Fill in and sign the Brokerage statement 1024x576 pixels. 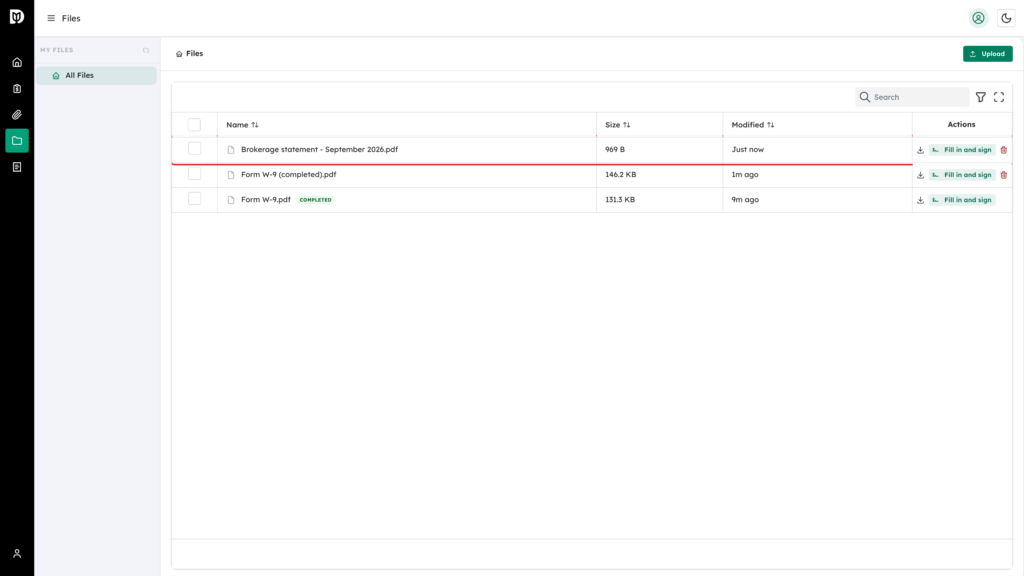[x=962, y=150]
